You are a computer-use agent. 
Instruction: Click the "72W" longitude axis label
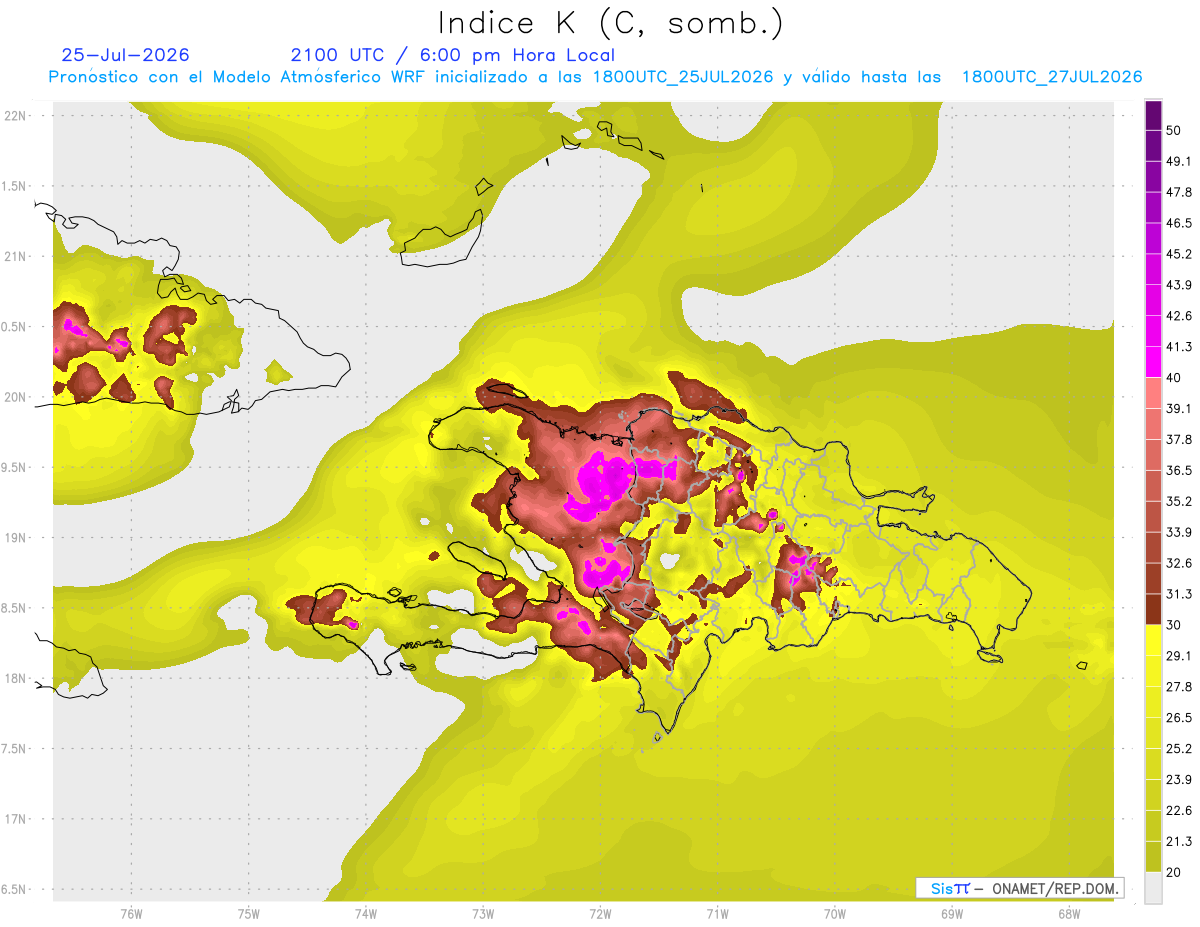(600, 915)
